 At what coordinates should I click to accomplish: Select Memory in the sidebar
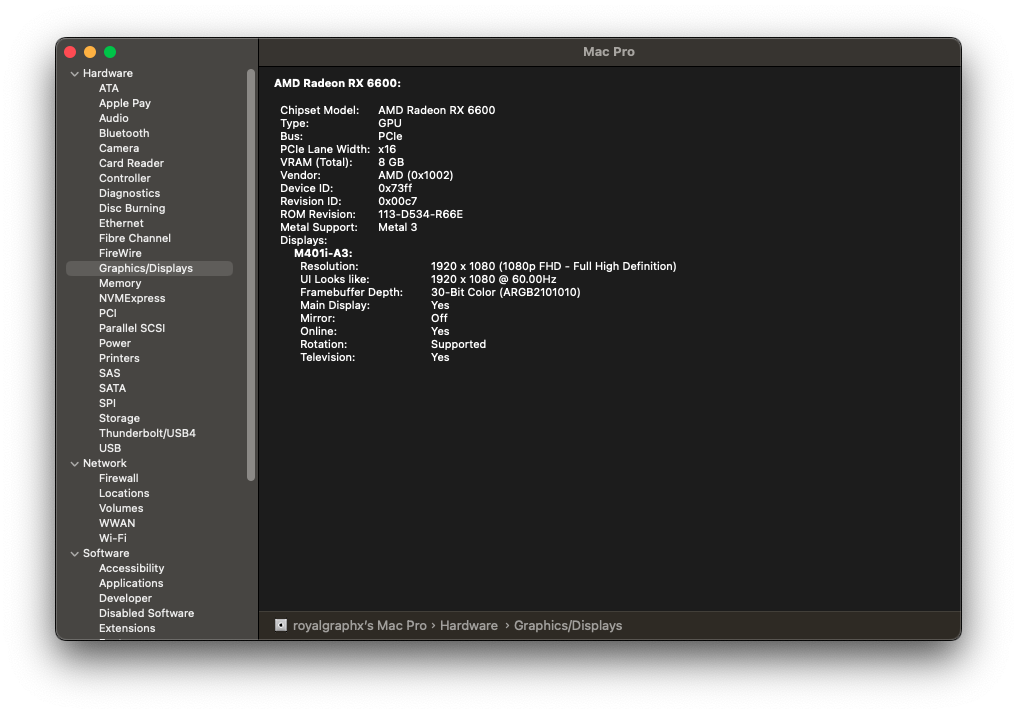point(120,283)
